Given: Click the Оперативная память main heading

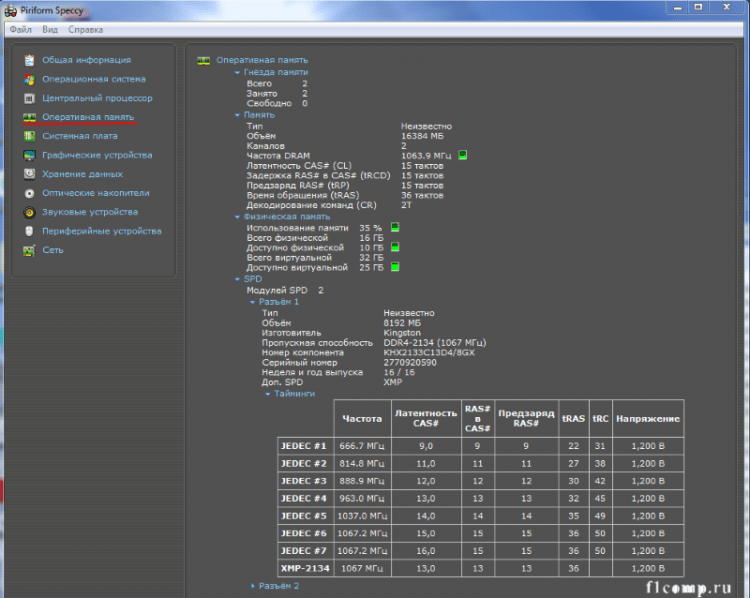Looking at the screenshot, I should coord(262,60).
